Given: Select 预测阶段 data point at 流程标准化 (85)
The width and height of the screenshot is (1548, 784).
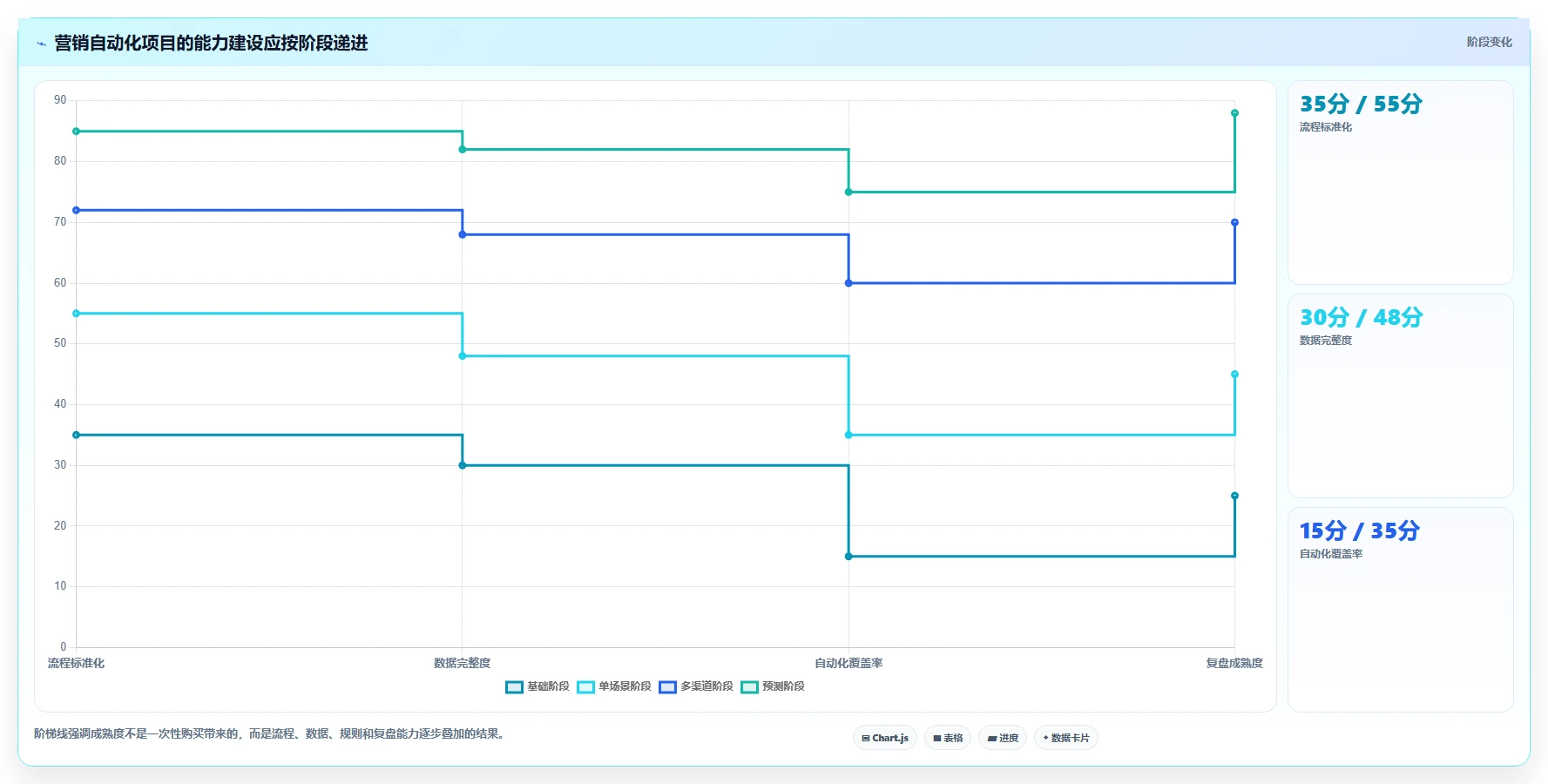Looking at the screenshot, I should coord(76,132).
